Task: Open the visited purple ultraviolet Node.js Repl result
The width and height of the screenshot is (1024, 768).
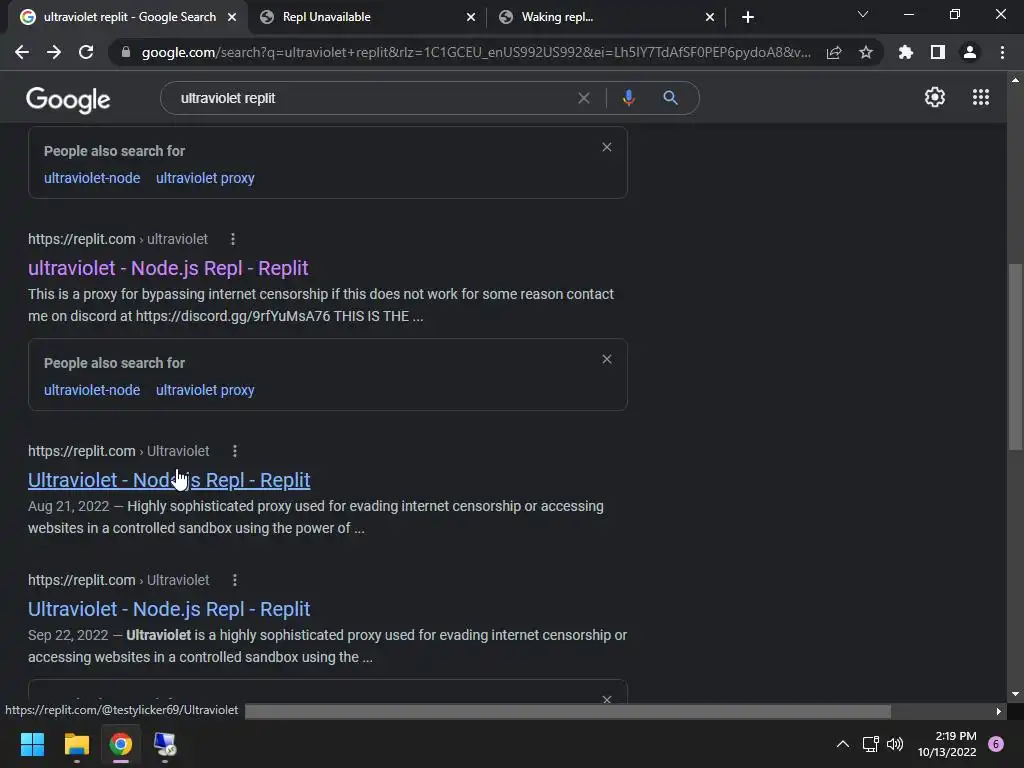Action: click(168, 268)
